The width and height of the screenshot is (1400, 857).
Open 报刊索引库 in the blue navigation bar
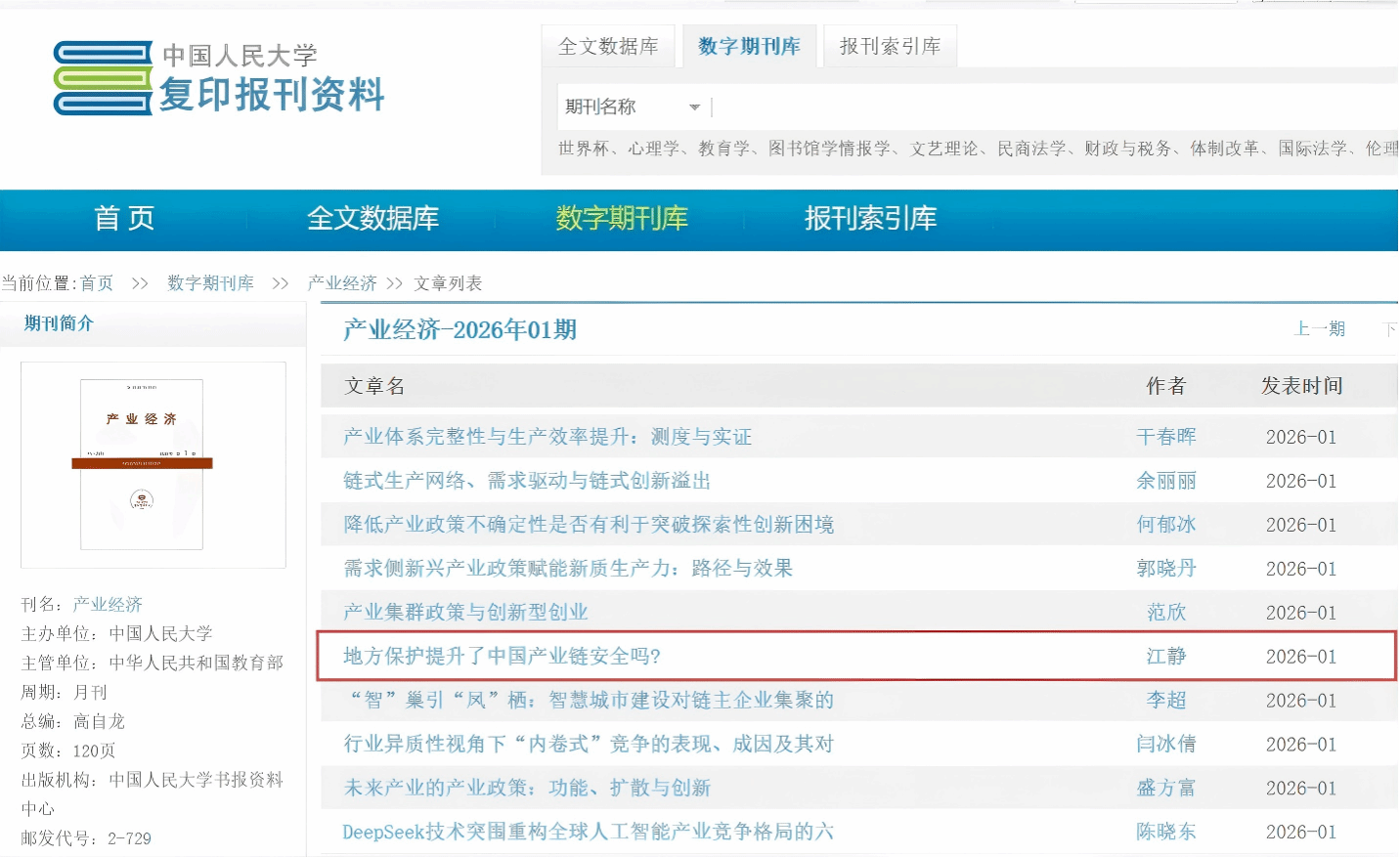[x=870, y=218]
